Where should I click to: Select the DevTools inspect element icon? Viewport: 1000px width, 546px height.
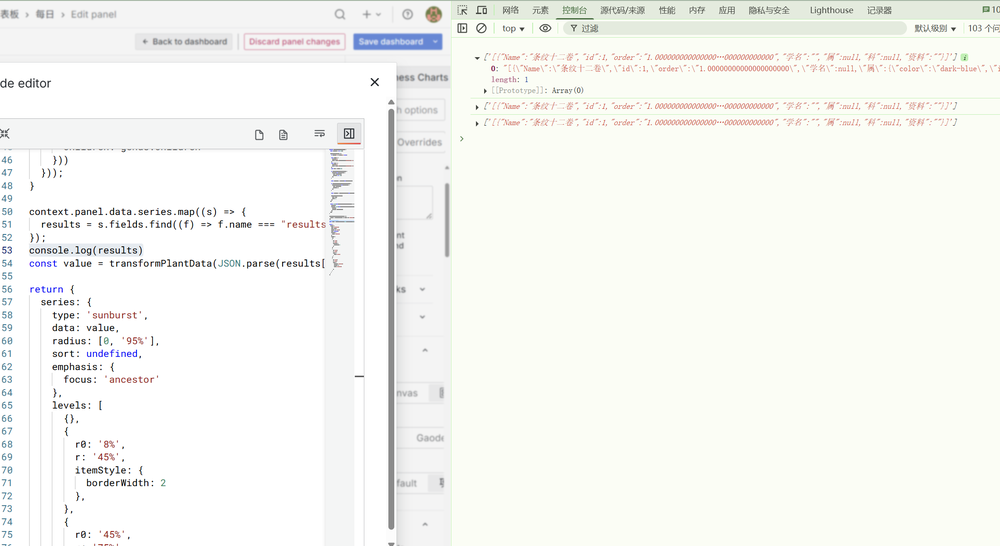[462, 10]
